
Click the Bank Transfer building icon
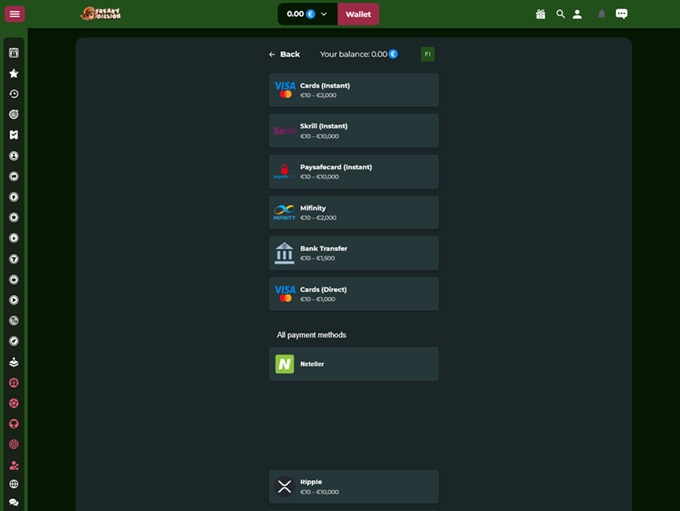[284, 253]
